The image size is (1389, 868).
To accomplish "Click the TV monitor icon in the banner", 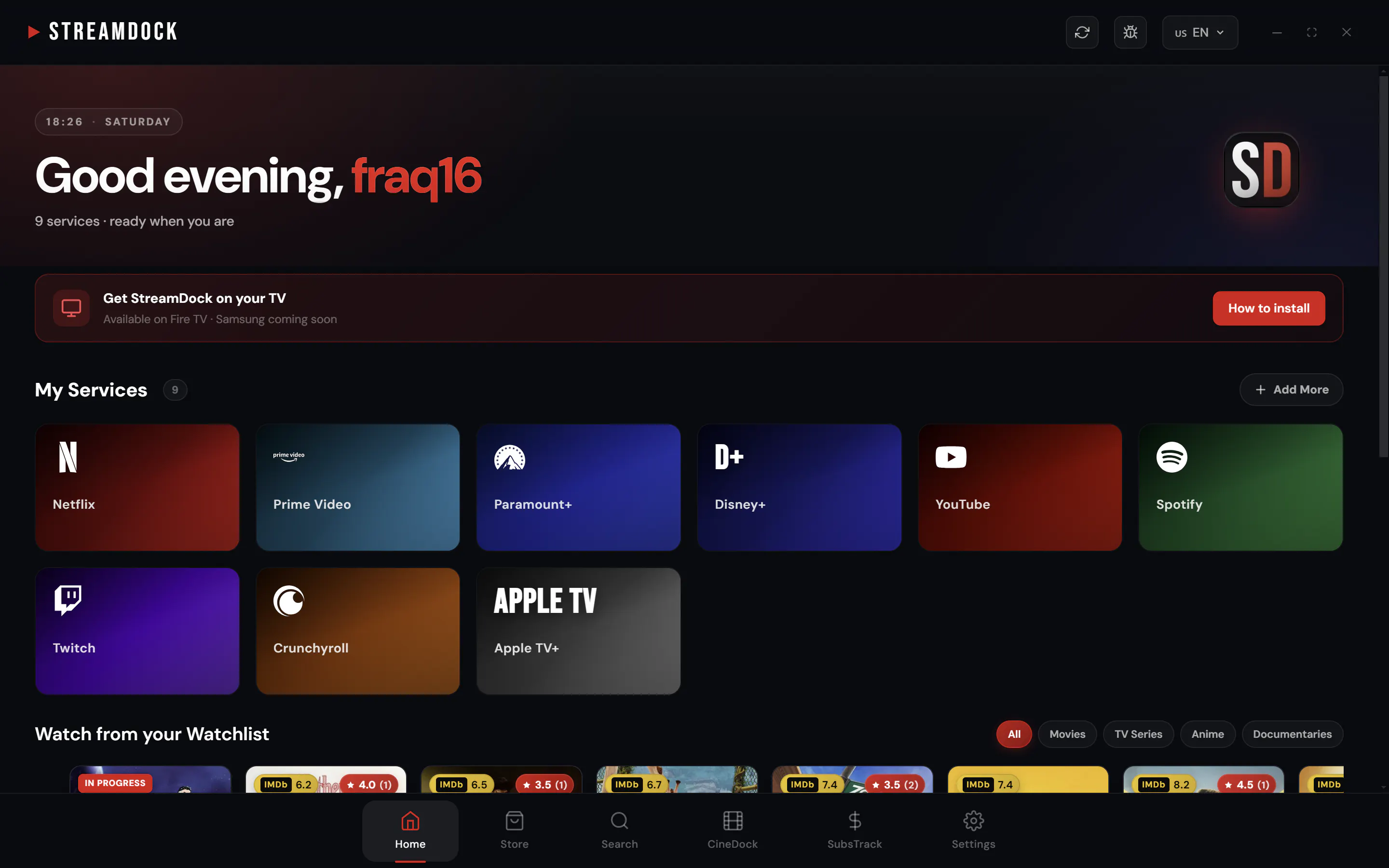I will tap(71, 308).
